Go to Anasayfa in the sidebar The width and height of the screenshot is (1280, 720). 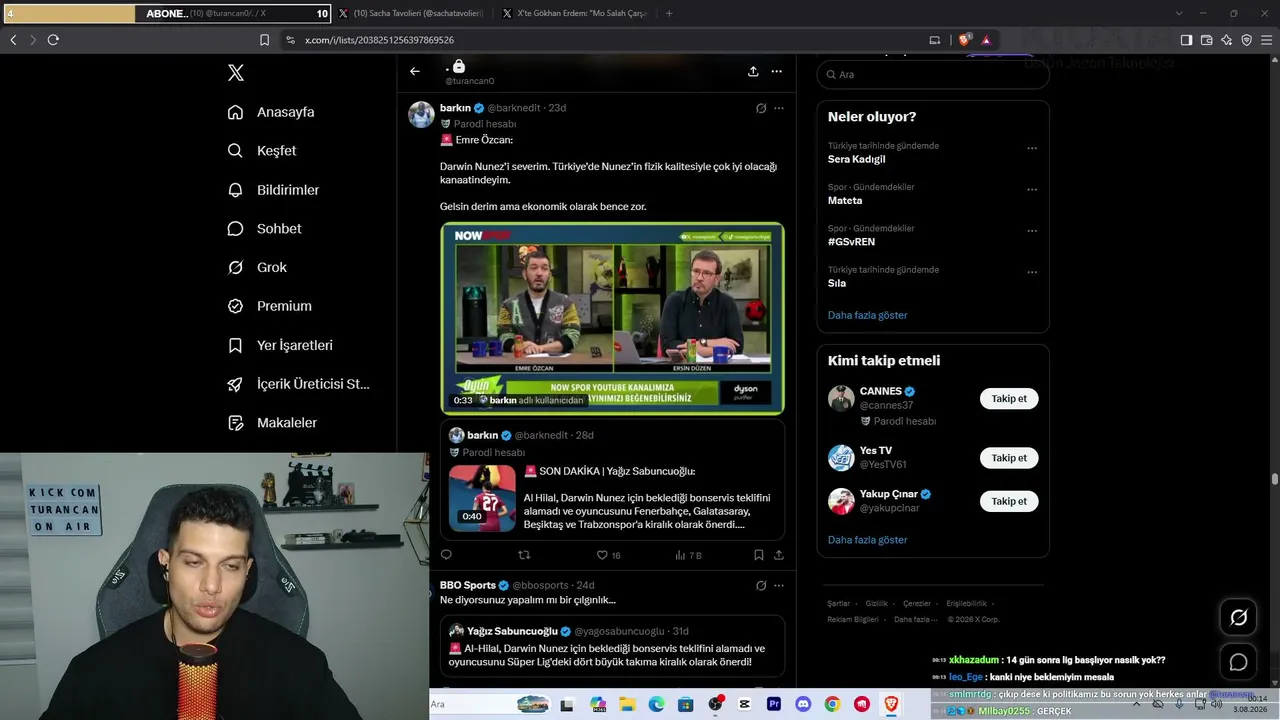271,112
